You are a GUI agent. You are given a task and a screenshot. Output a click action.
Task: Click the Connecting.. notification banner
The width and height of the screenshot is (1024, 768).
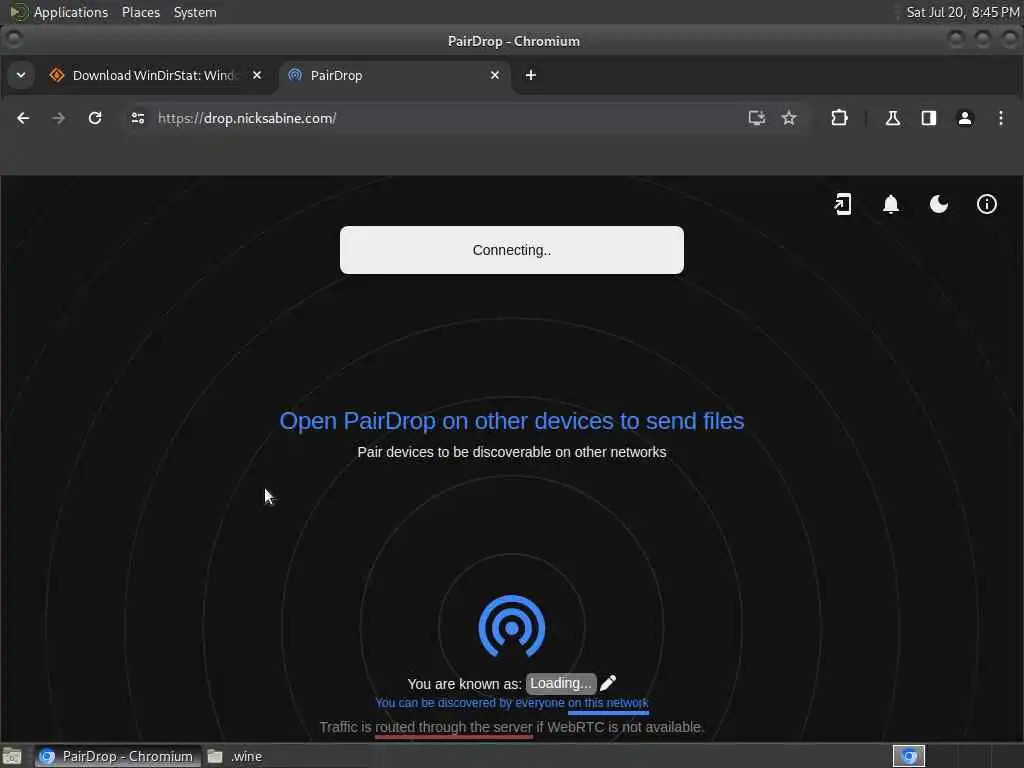512,250
